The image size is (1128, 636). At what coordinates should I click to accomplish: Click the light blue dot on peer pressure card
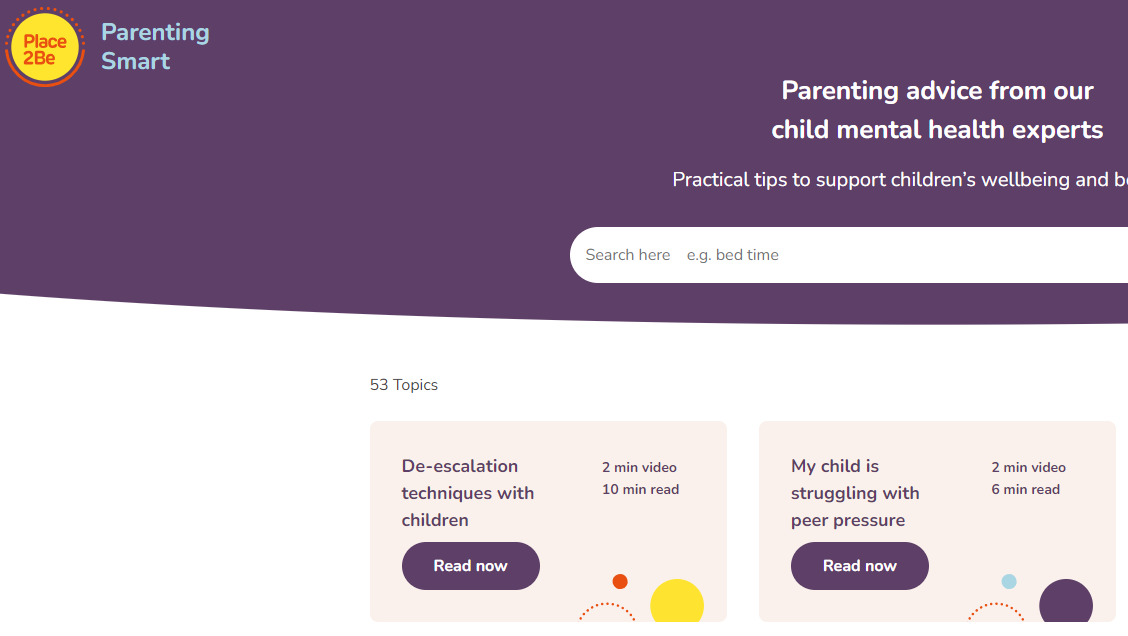pyautogui.click(x=1009, y=581)
